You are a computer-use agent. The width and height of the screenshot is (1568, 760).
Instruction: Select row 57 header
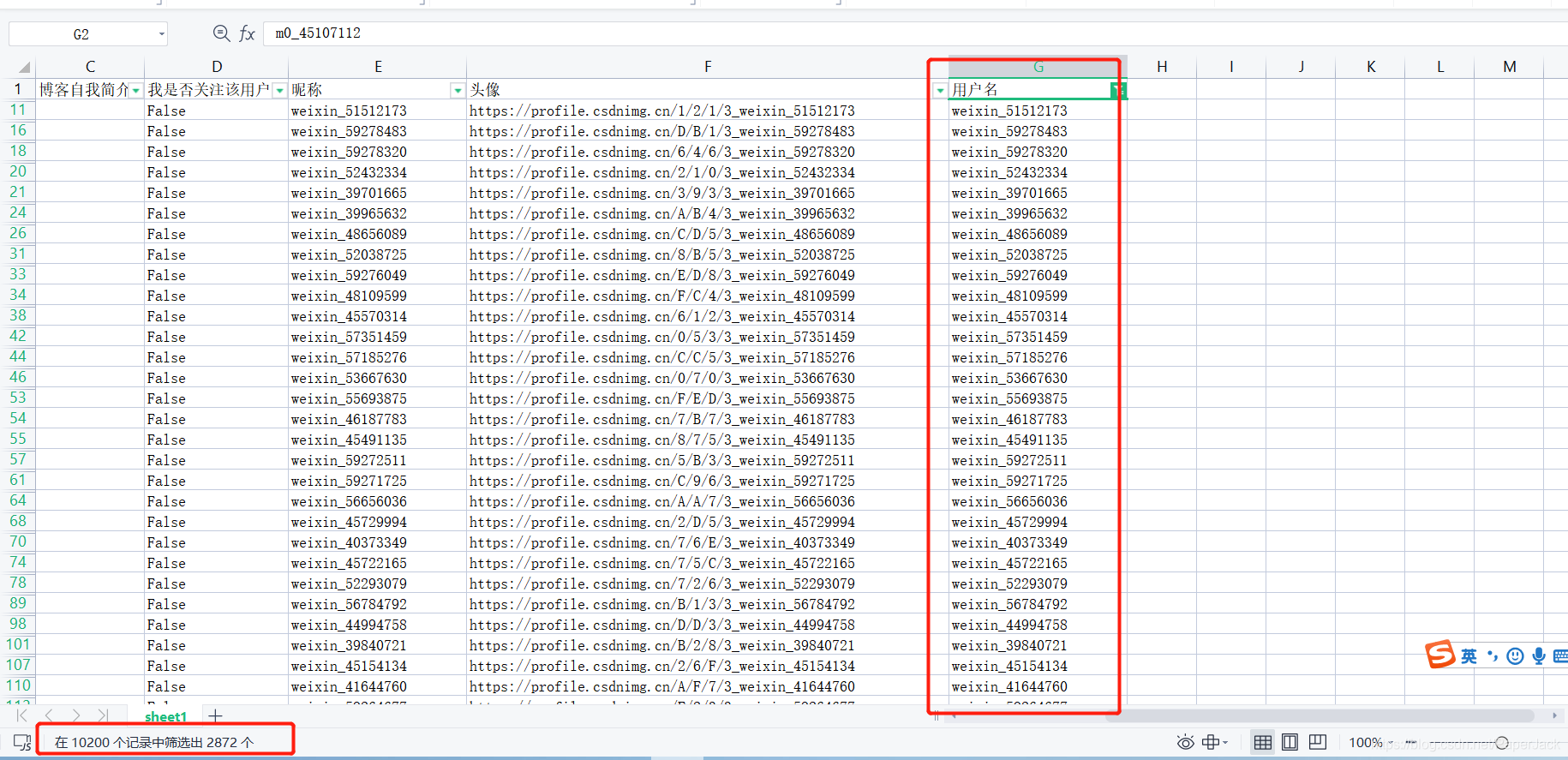tap(18, 459)
